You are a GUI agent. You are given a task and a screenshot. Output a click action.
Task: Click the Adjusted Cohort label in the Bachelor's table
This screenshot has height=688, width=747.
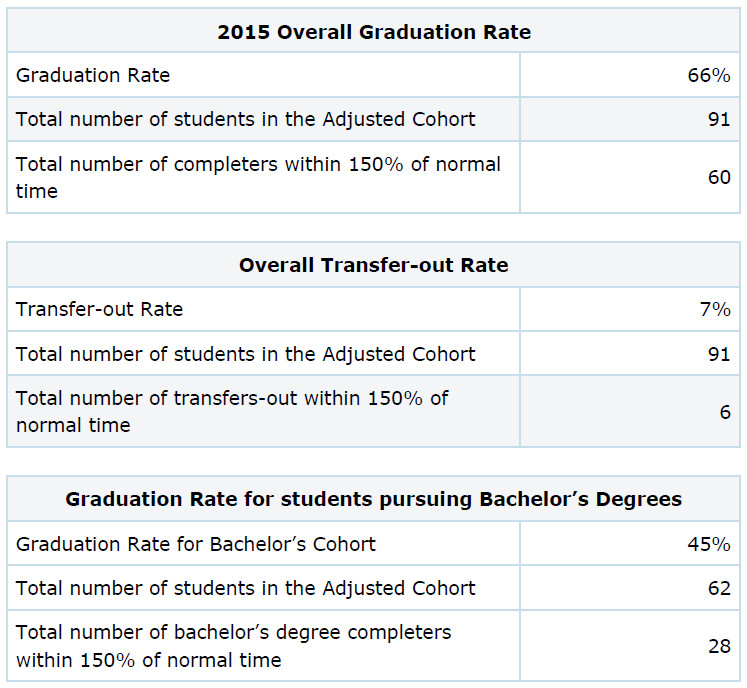pos(246,588)
